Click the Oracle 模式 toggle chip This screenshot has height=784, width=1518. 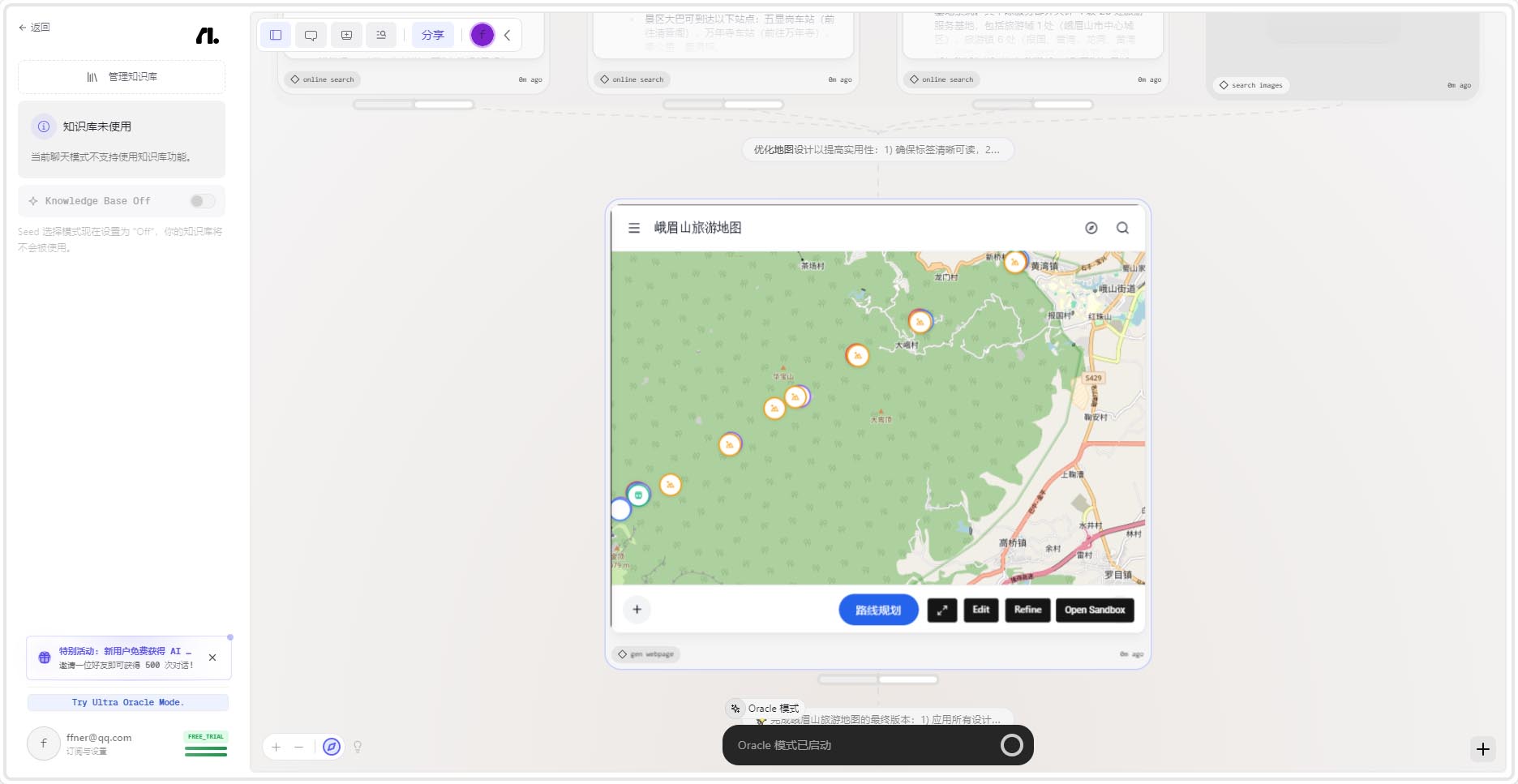(x=764, y=709)
